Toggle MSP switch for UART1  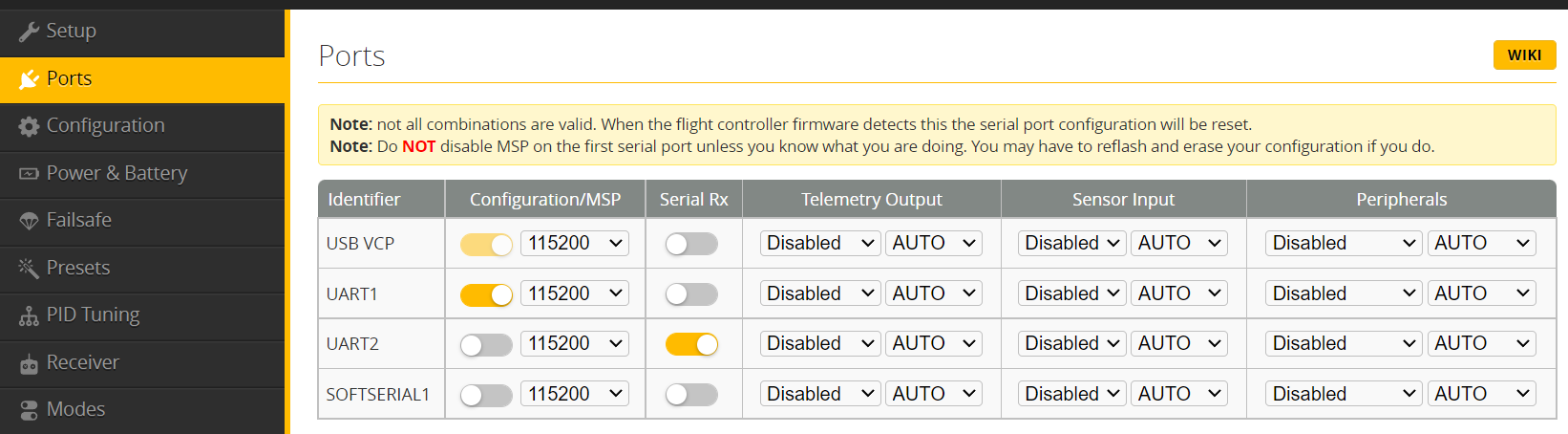pyautogui.click(x=486, y=294)
